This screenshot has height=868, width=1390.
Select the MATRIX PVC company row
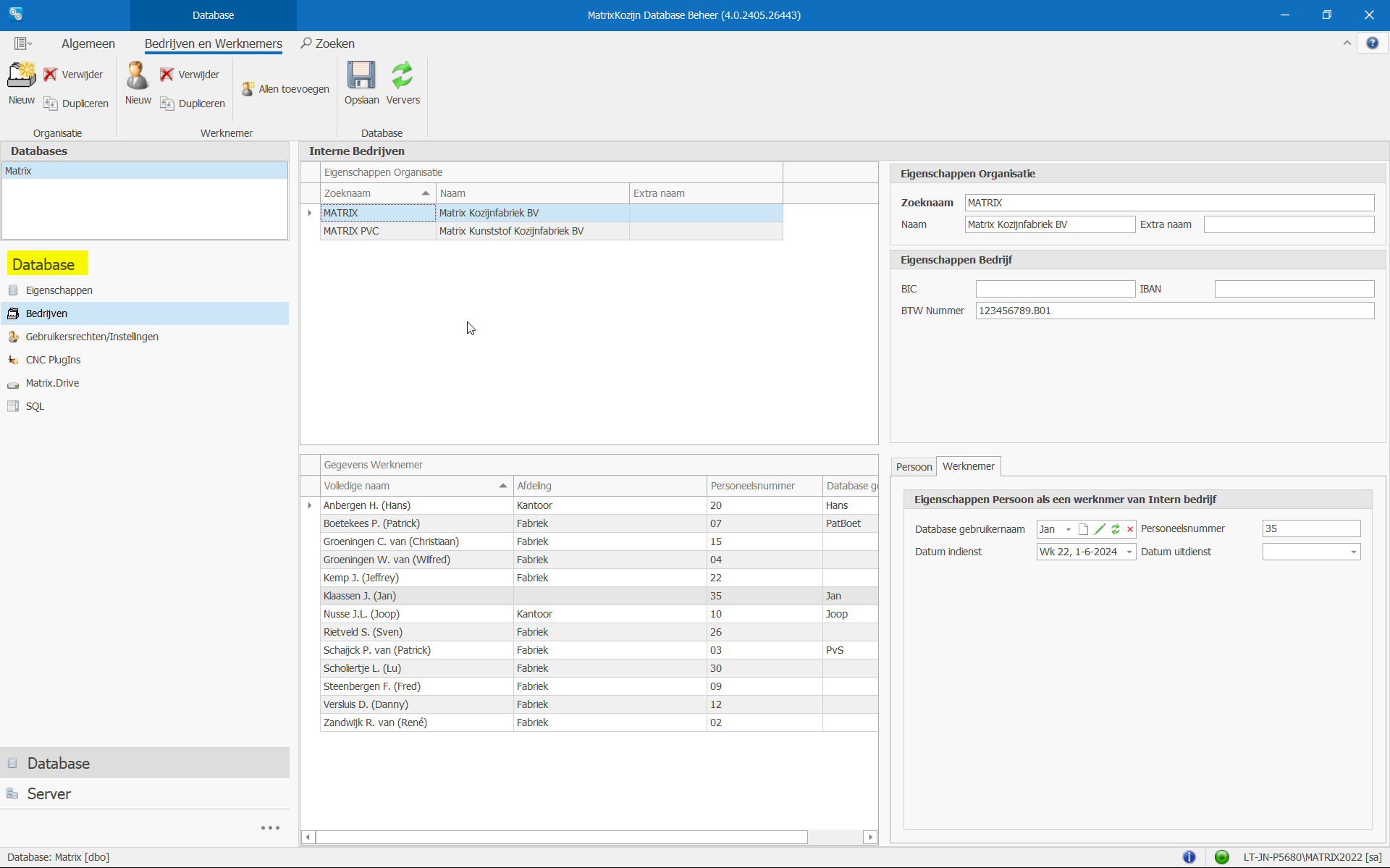coord(552,231)
